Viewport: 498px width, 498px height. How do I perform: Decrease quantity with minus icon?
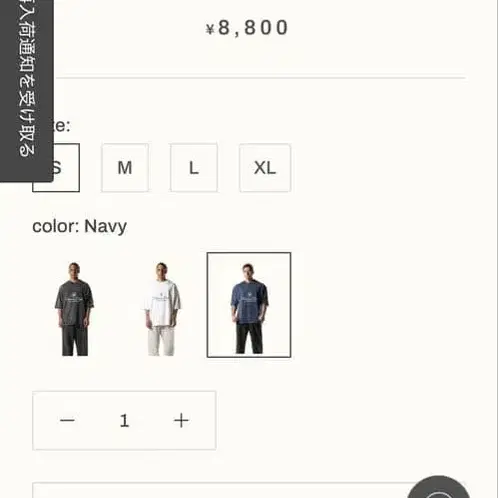tap(67, 420)
